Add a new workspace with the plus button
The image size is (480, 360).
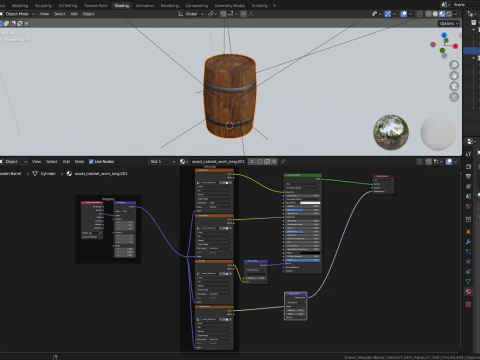[274, 5]
